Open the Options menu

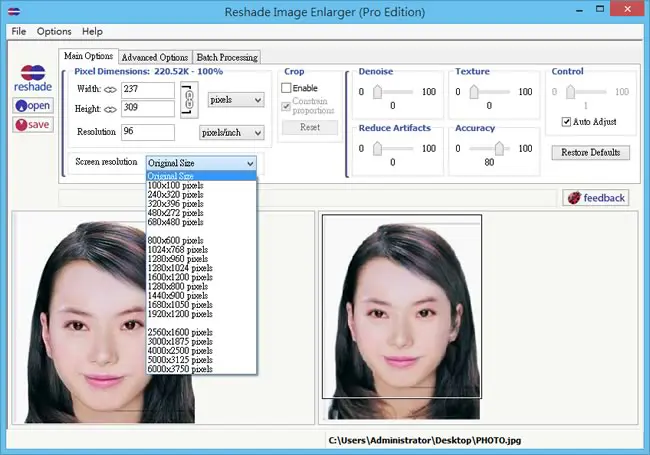(x=54, y=31)
